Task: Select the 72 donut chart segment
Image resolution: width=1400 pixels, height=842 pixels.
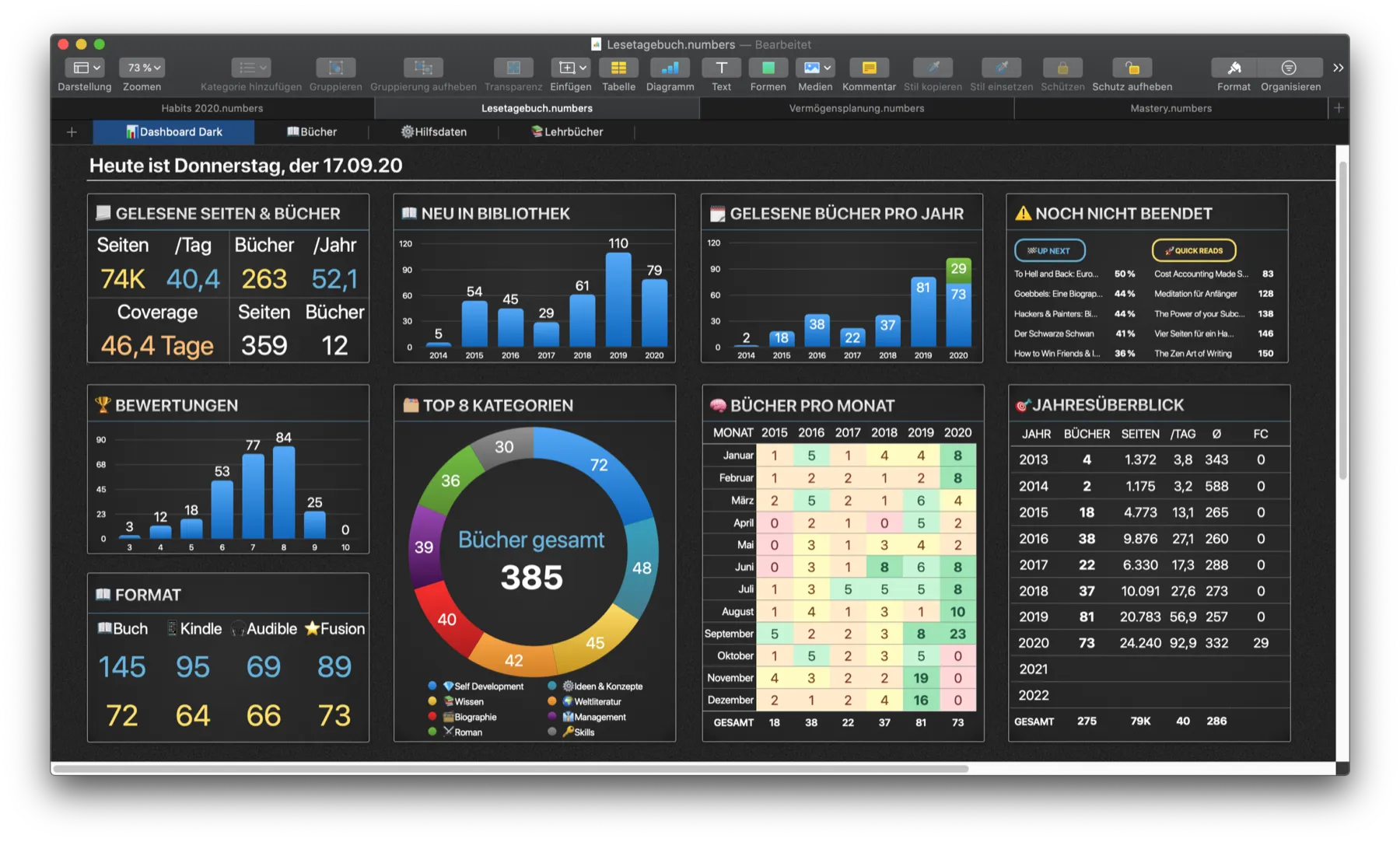Action: pos(599,466)
